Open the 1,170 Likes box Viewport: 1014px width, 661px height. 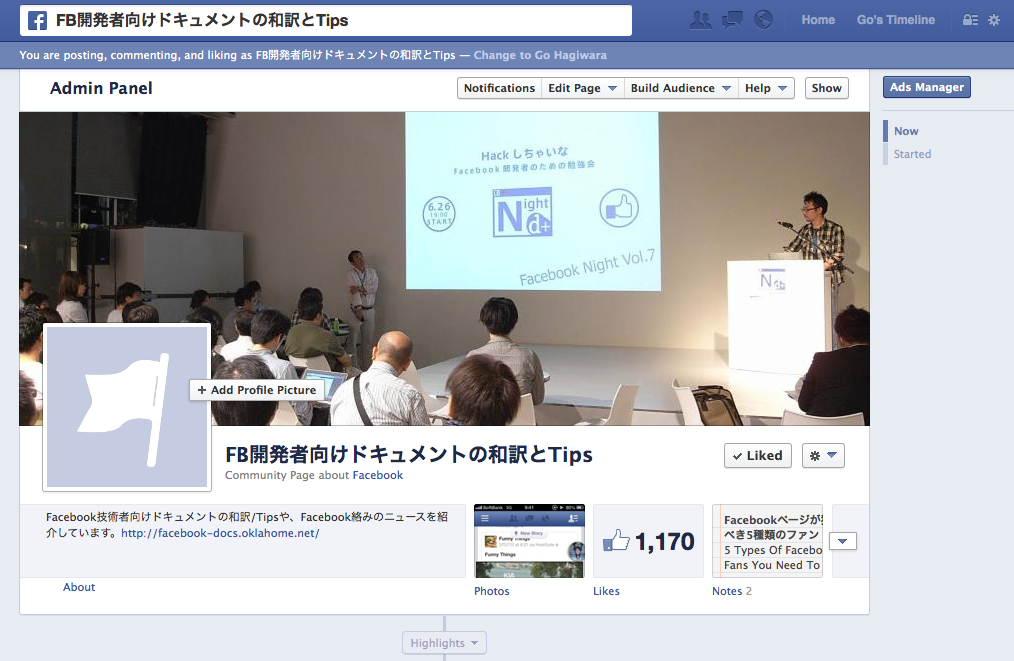coord(648,541)
